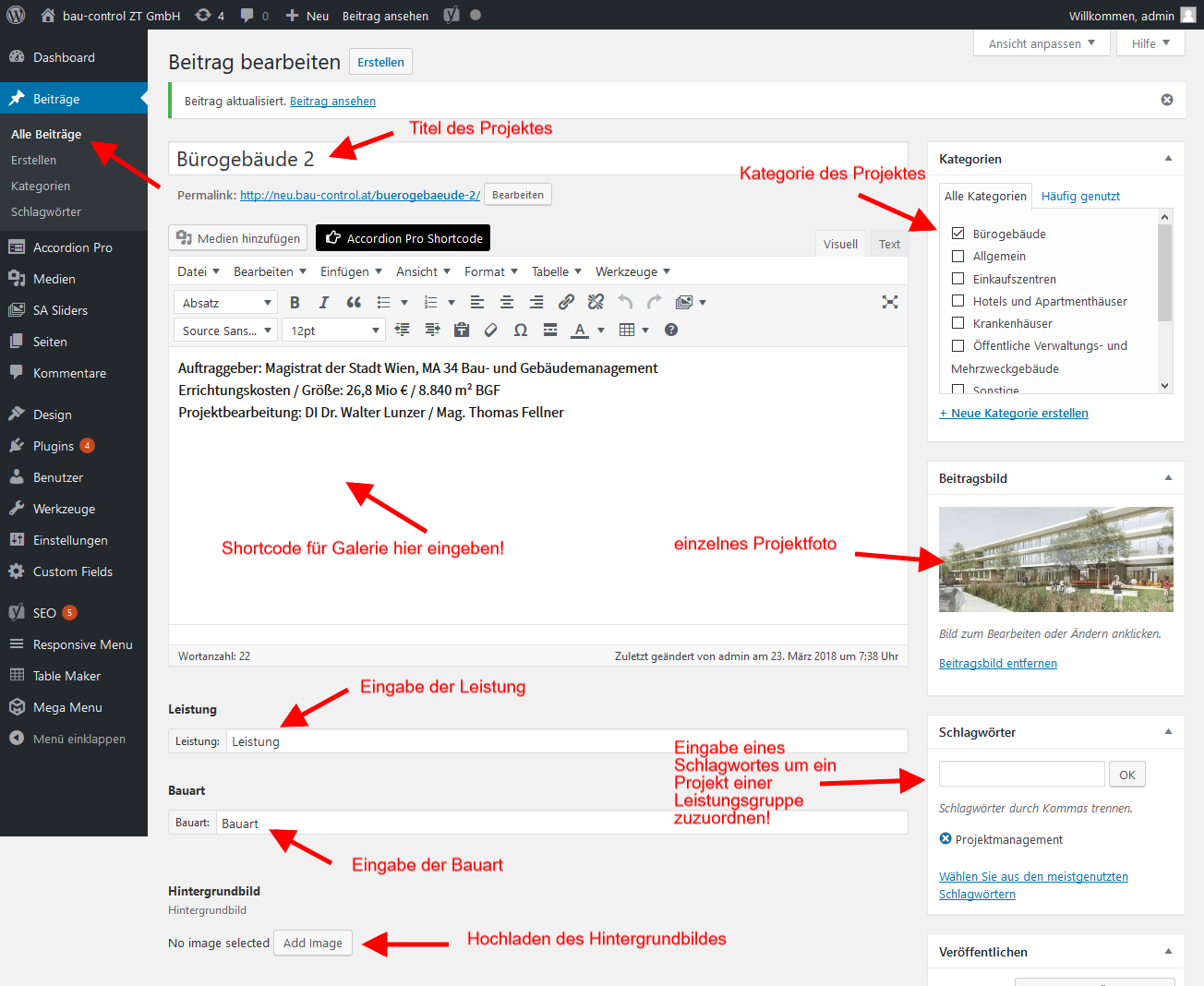Open the image gallery insert icon
Screen dimensions: 1204x986
pyautogui.click(x=684, y=302)
